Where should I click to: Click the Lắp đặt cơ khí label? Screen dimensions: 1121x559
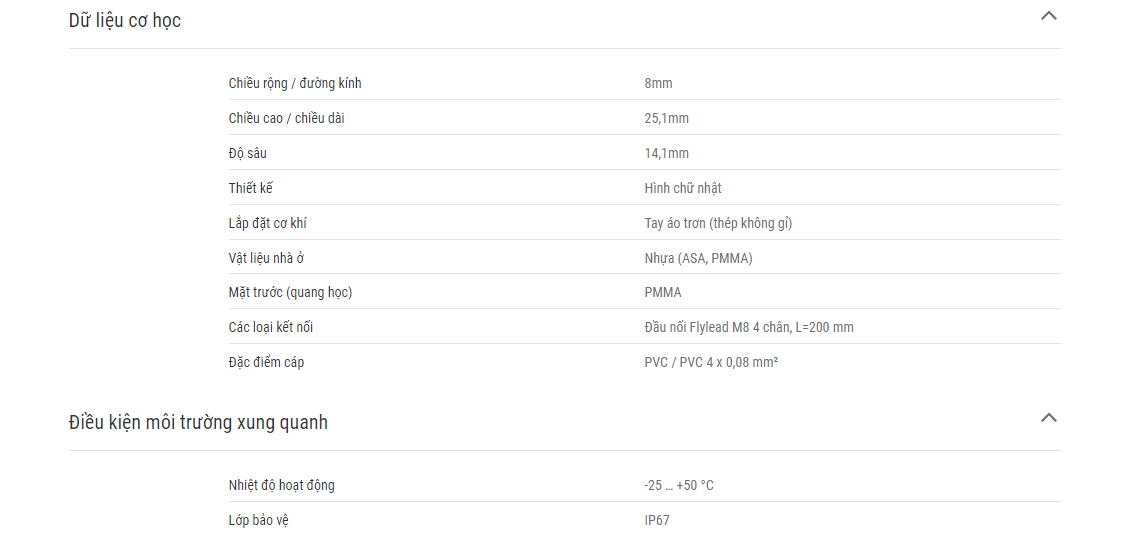(267, 224)
